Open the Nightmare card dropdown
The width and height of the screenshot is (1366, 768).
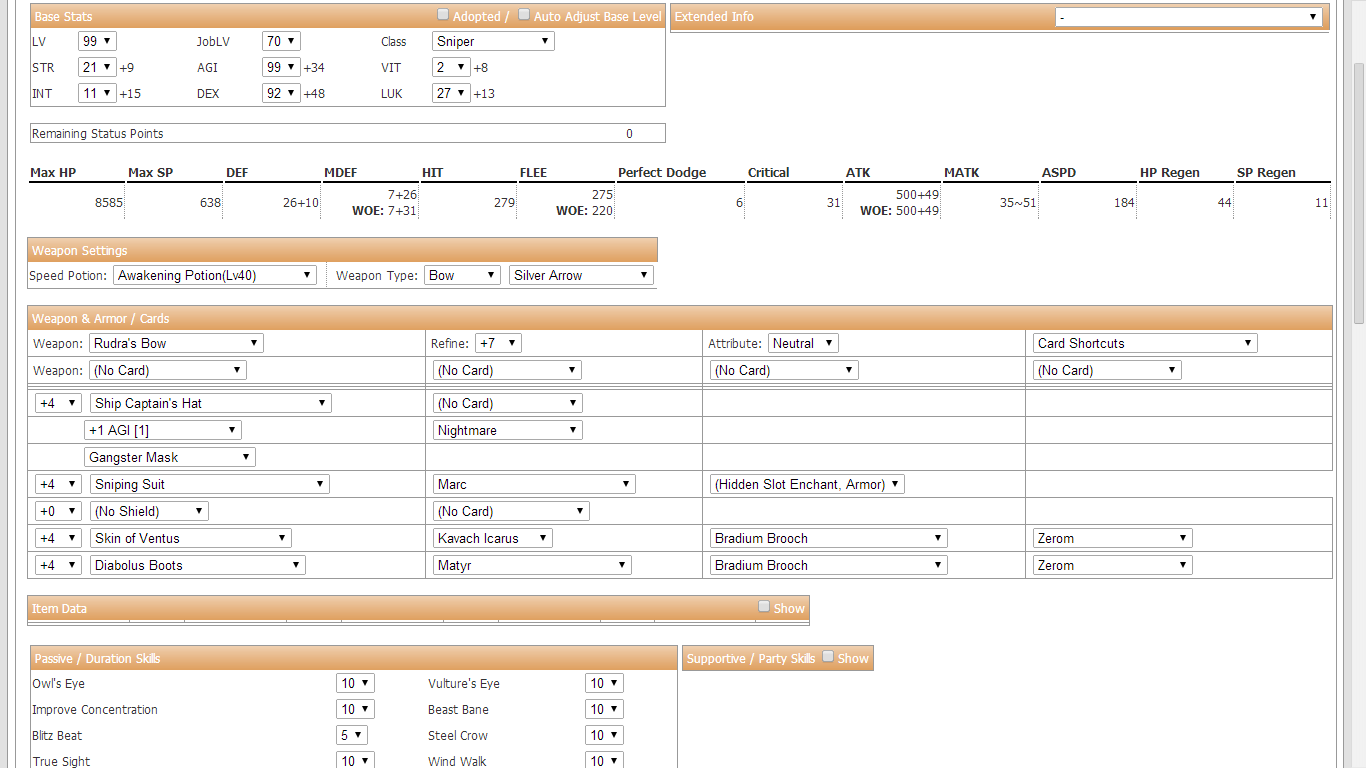tap(506, 429)
